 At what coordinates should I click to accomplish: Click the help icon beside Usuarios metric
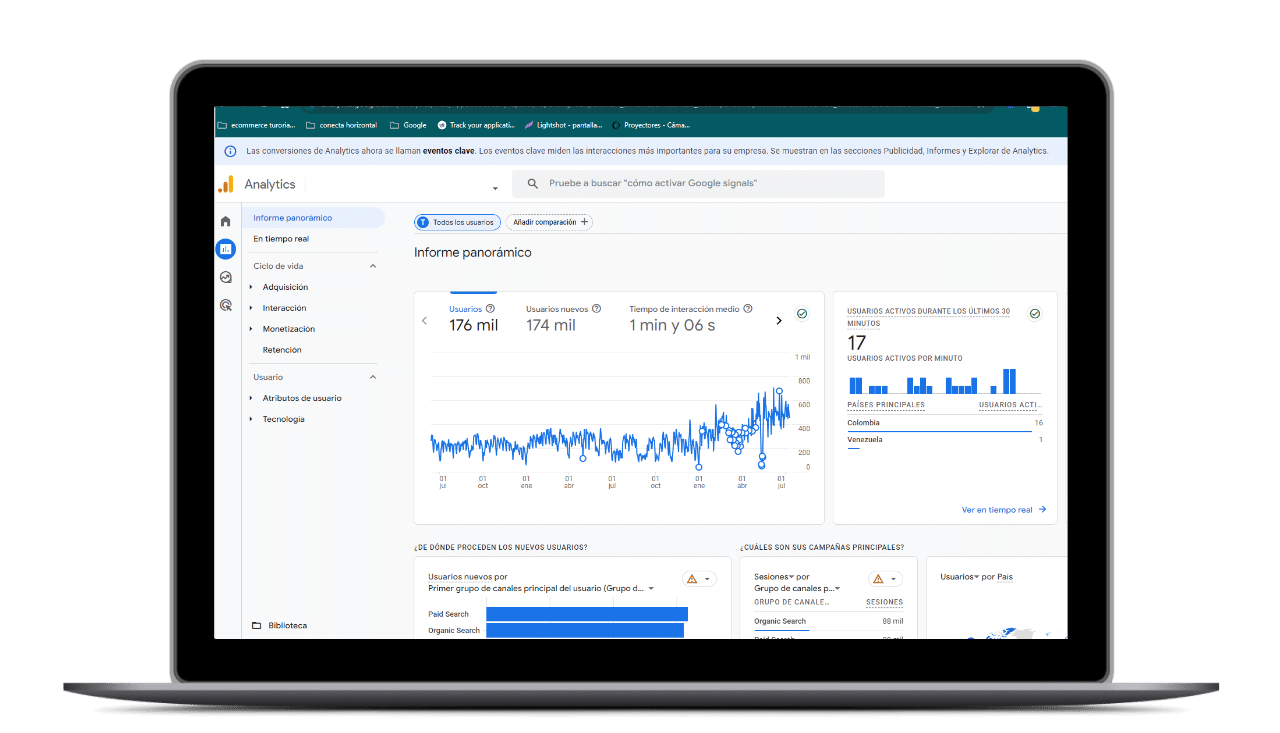[x=490, y=309]
